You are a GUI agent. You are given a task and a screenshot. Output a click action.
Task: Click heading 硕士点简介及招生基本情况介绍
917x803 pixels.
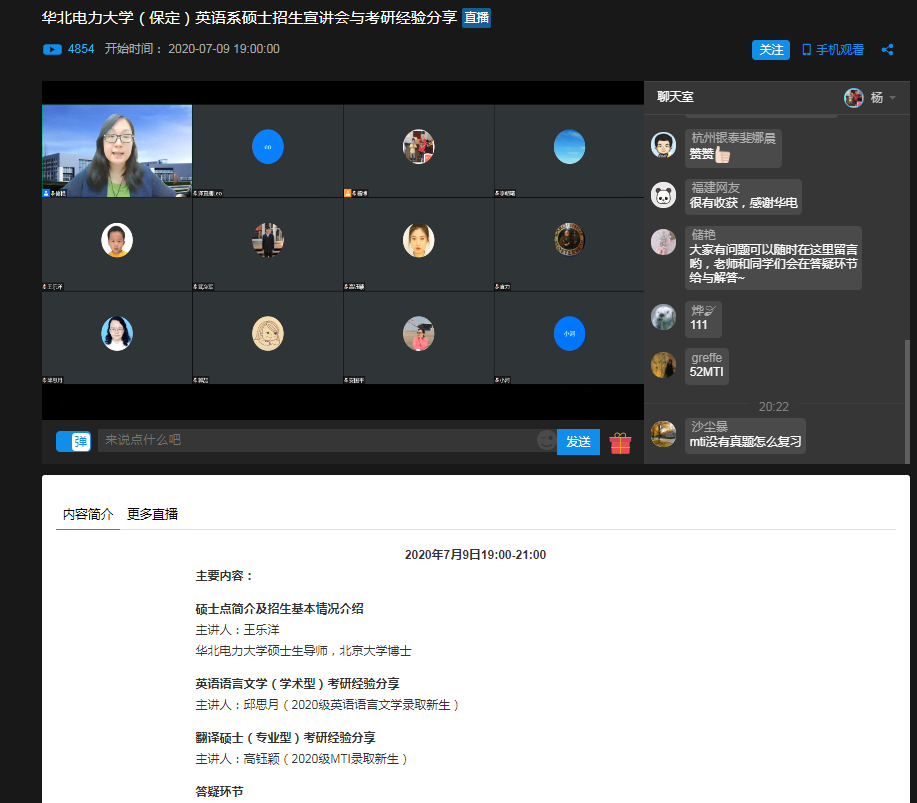click(280, 609)
